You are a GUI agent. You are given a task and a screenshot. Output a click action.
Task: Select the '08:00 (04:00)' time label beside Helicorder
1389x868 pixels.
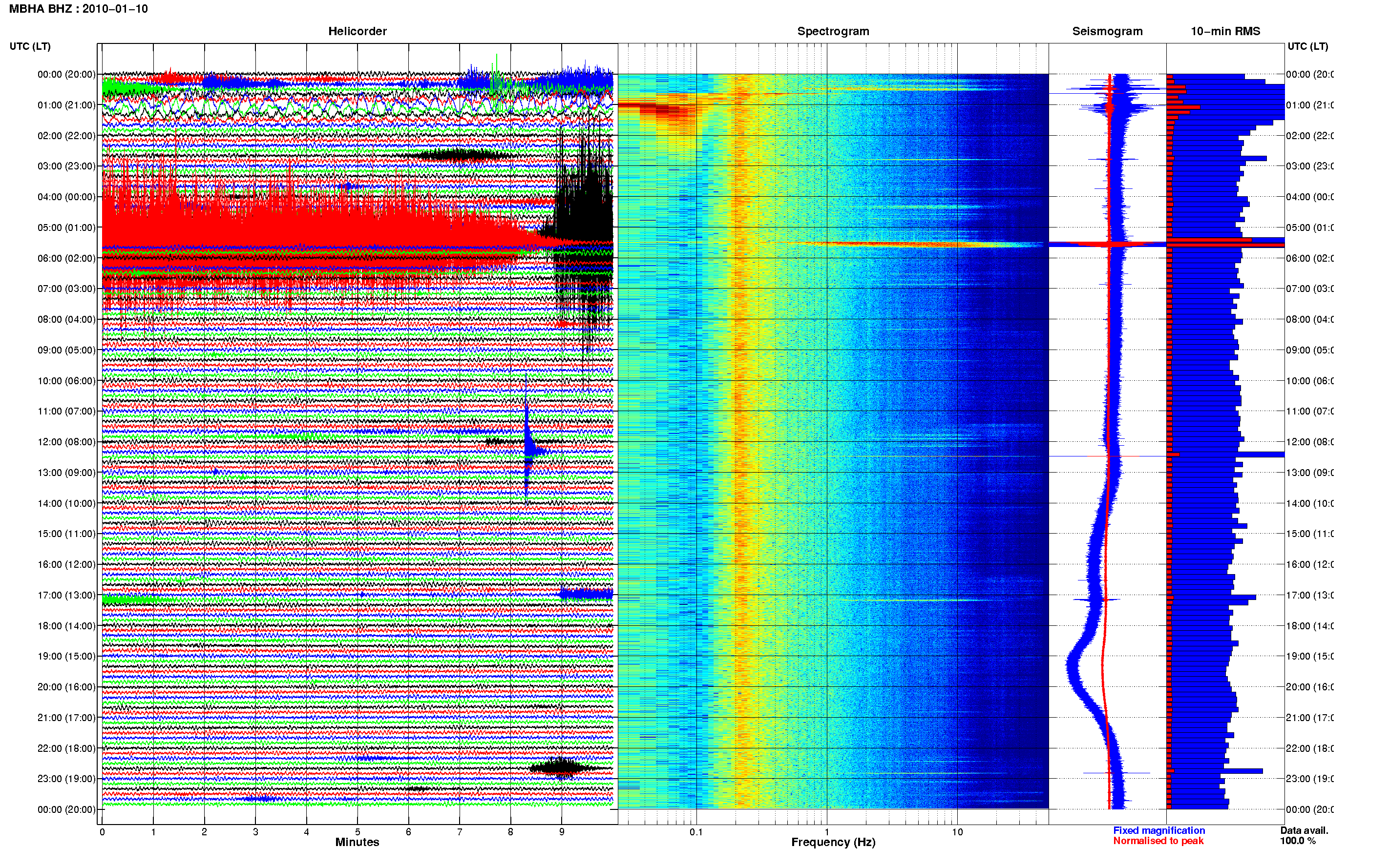pos(66,319)
